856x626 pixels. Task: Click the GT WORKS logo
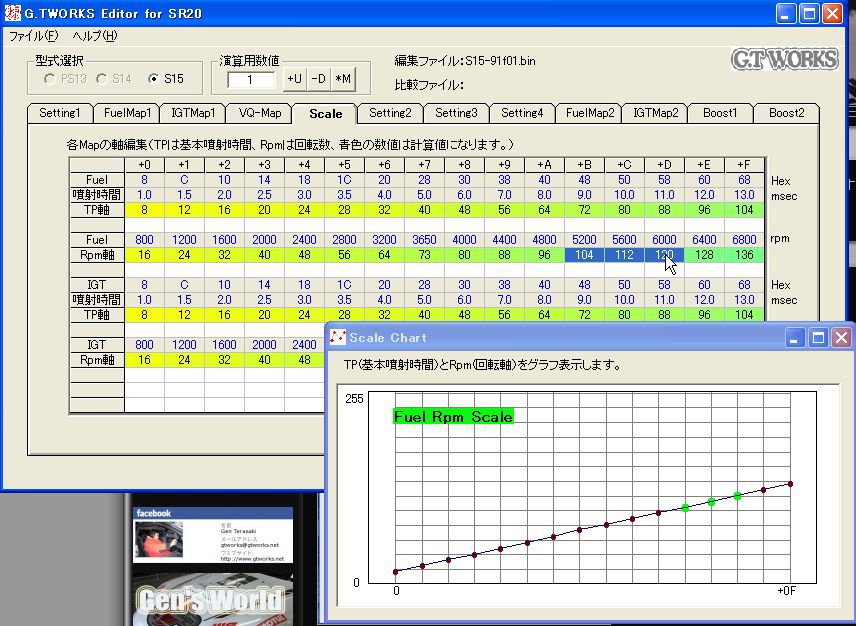(x=784, y=59)
